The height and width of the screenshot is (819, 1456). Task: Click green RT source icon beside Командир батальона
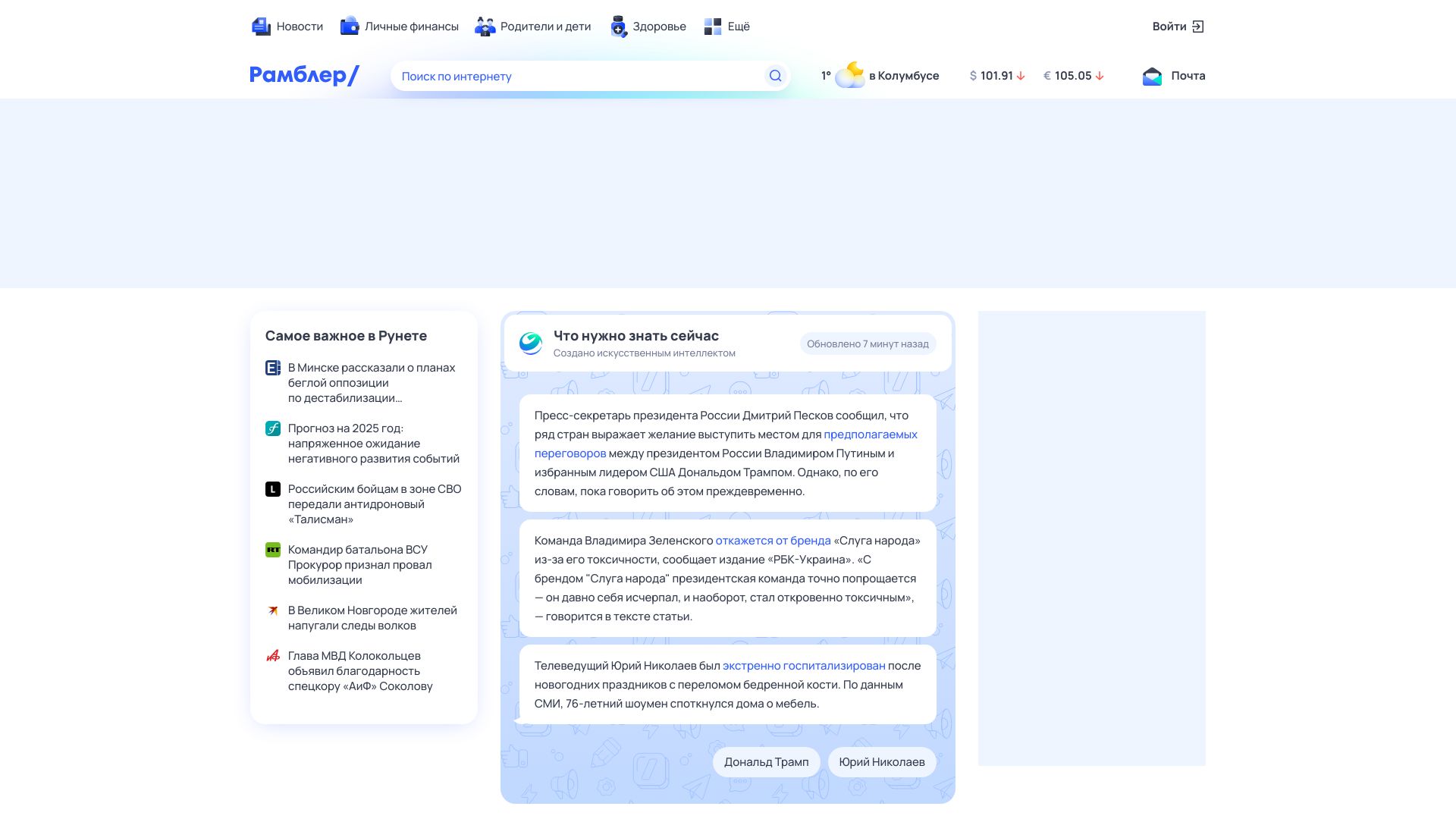click(273, 550)
